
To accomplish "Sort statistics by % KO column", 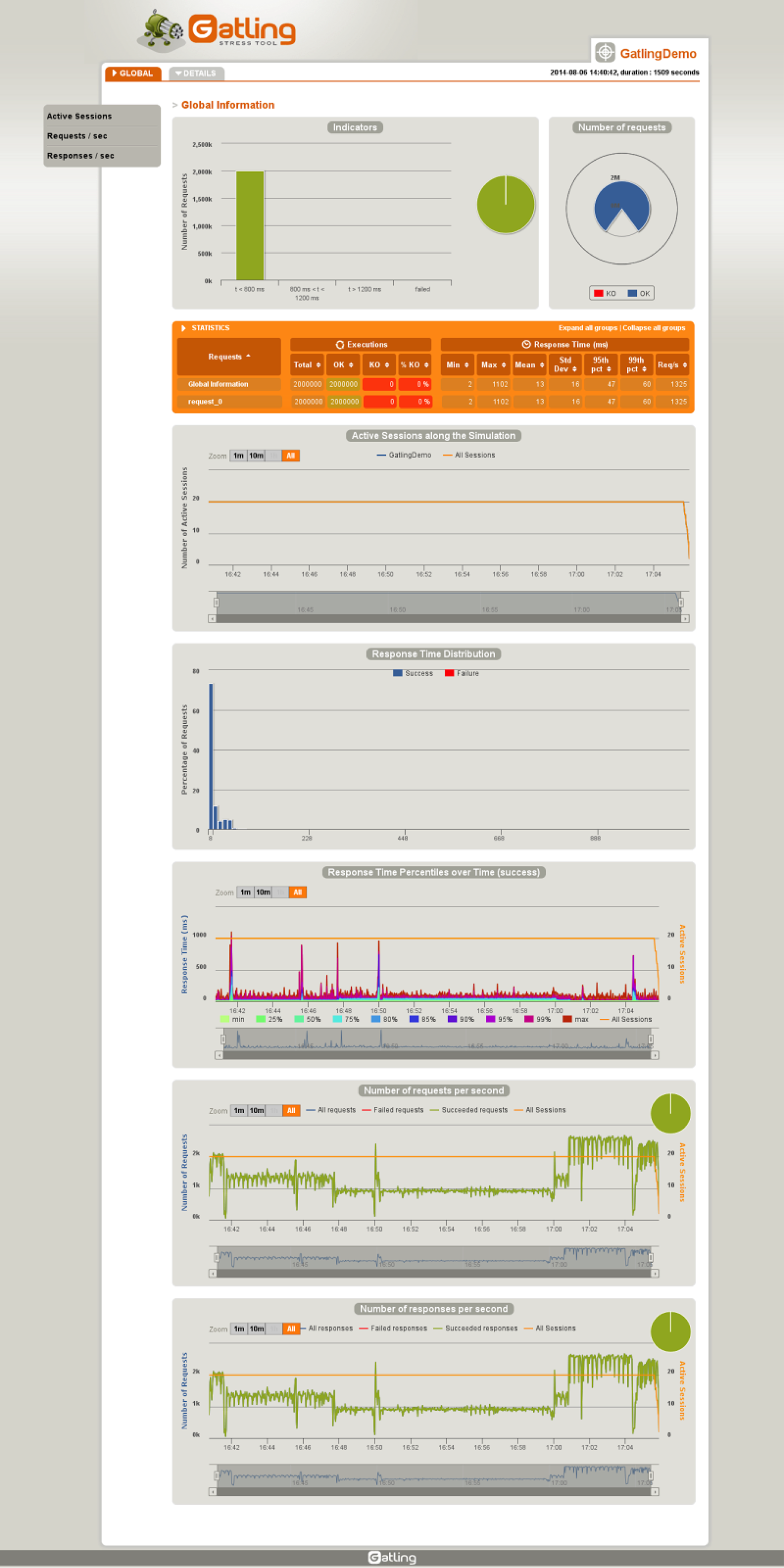I will click(x=414, y=365).
